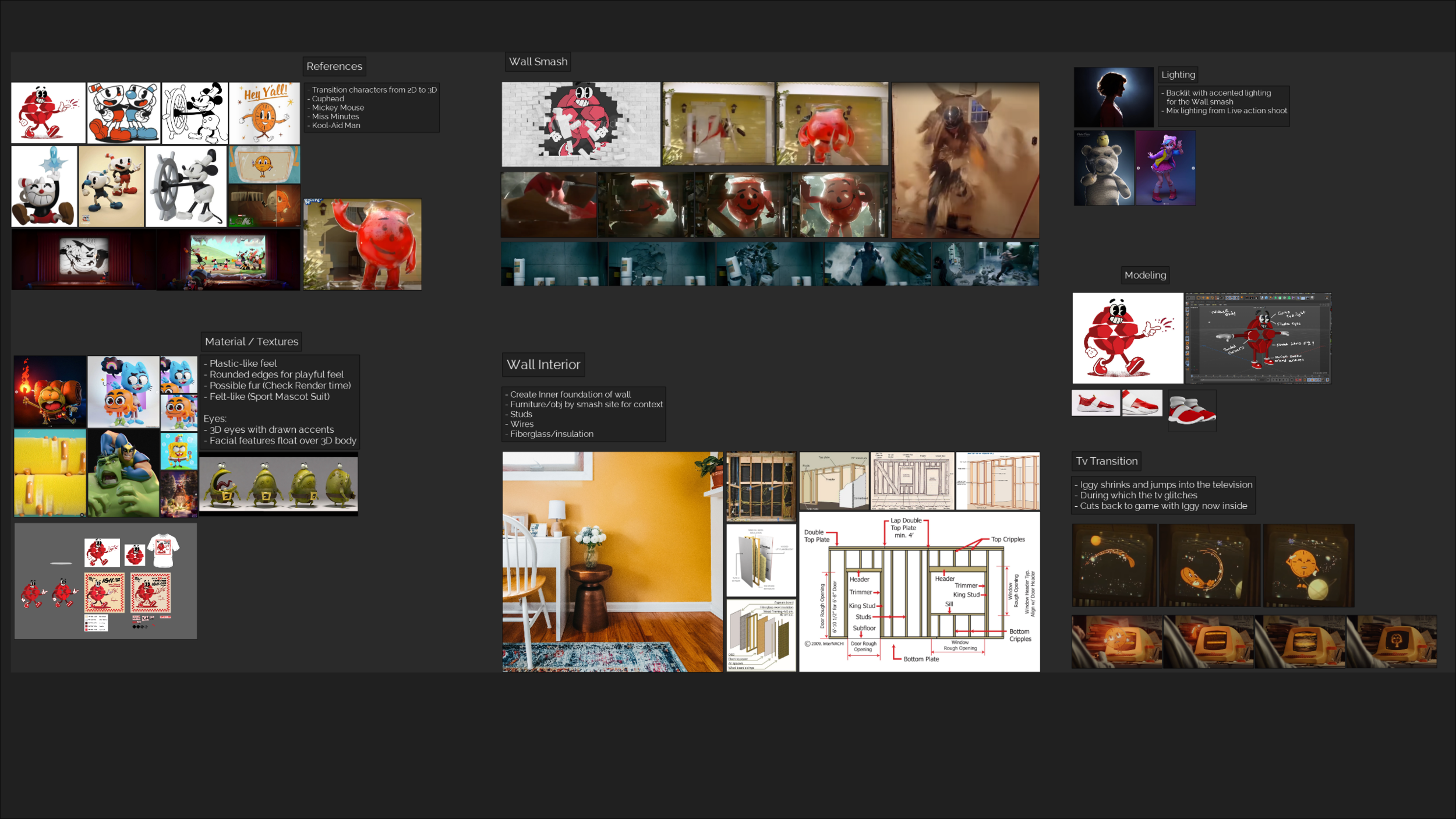Click the astronaut crashing through wall image
The width and height of the screenshot is (1456, 819).
point(964,160)
